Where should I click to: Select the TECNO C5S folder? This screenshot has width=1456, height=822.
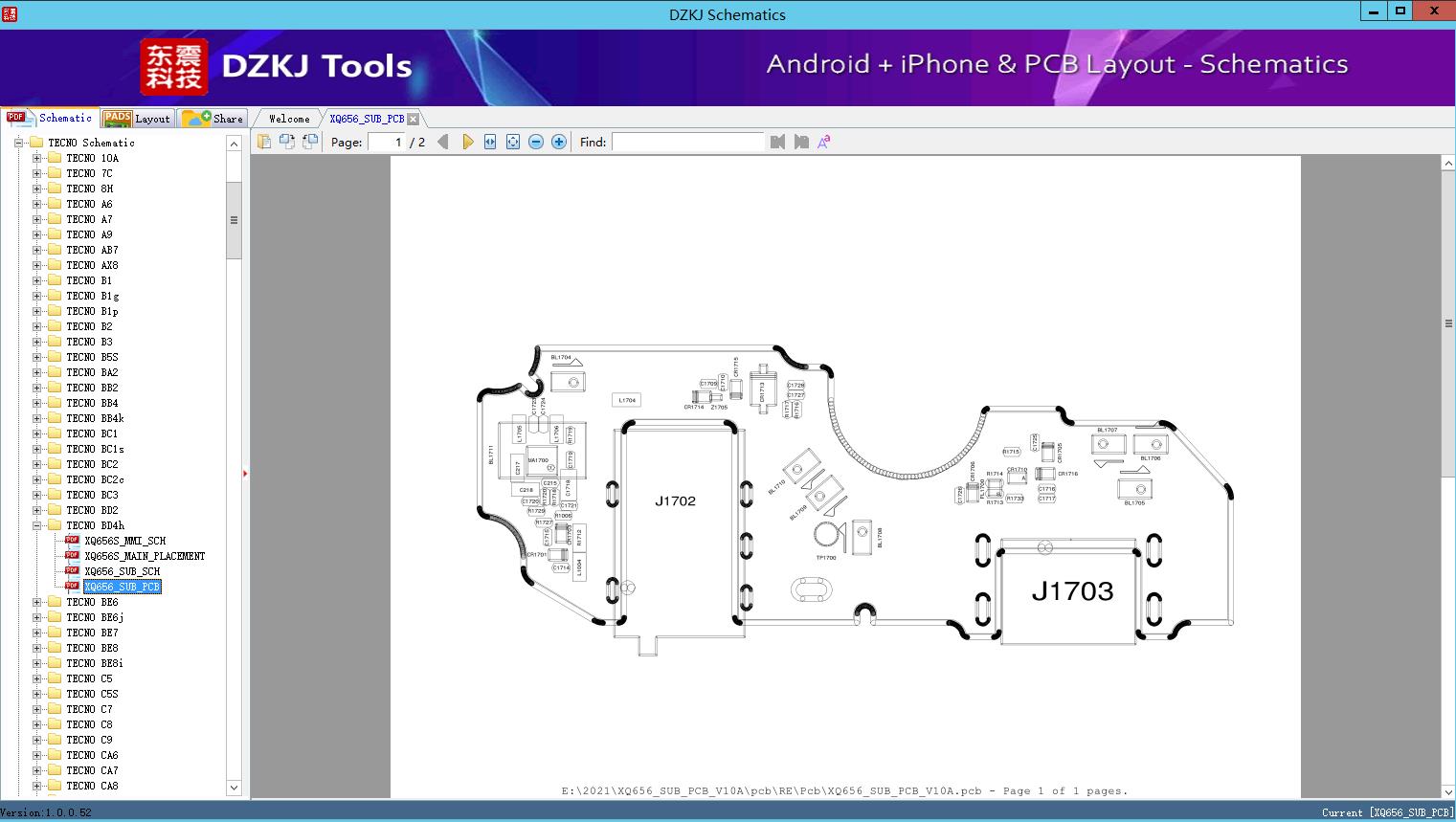(x=92, y=694)
